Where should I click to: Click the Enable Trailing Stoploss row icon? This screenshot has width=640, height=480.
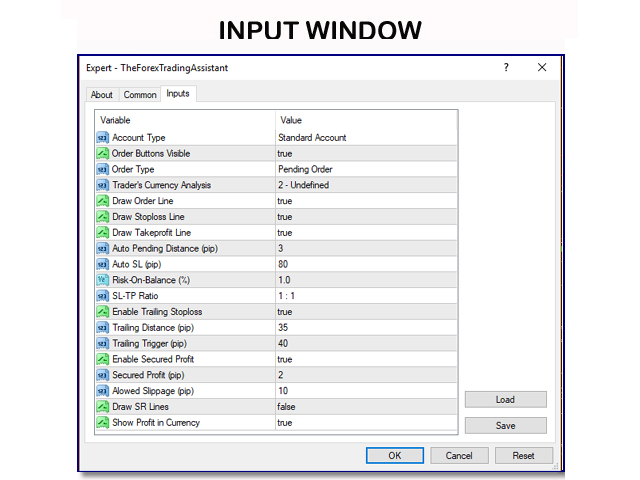(x=102, y=312)
